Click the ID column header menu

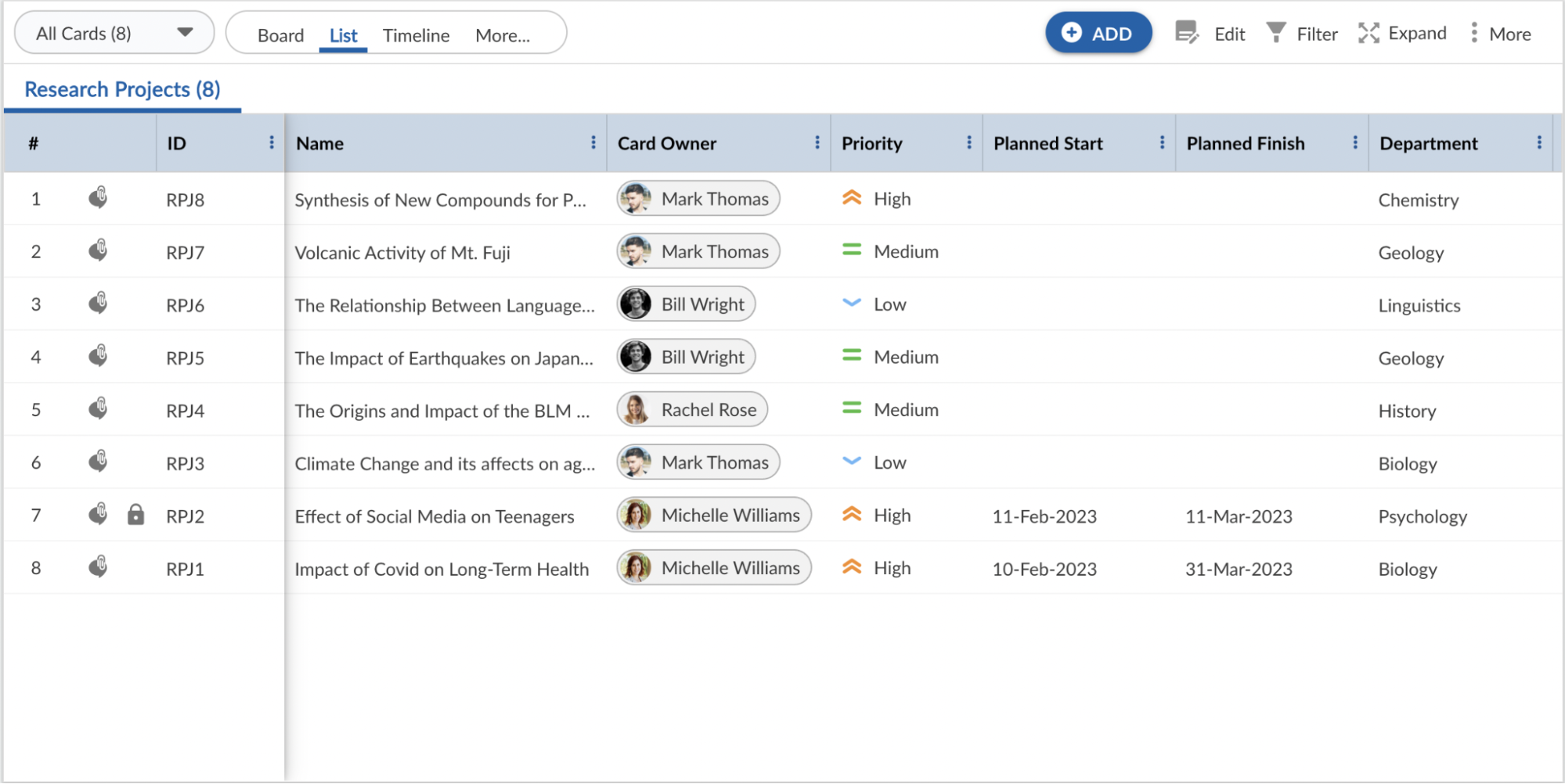[271, 143]
